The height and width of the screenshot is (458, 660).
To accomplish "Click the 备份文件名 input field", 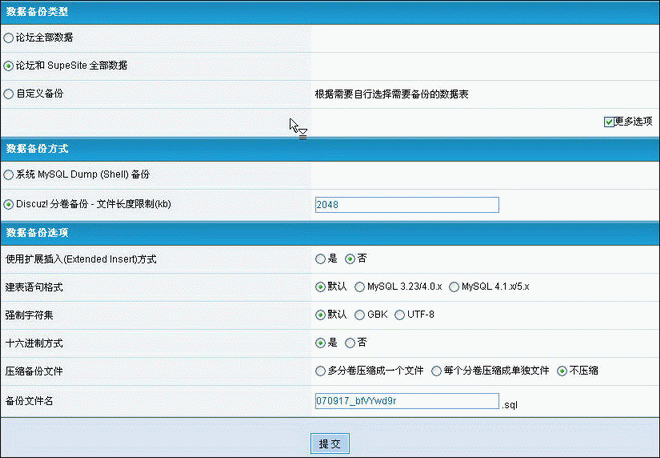I will 407,401.
